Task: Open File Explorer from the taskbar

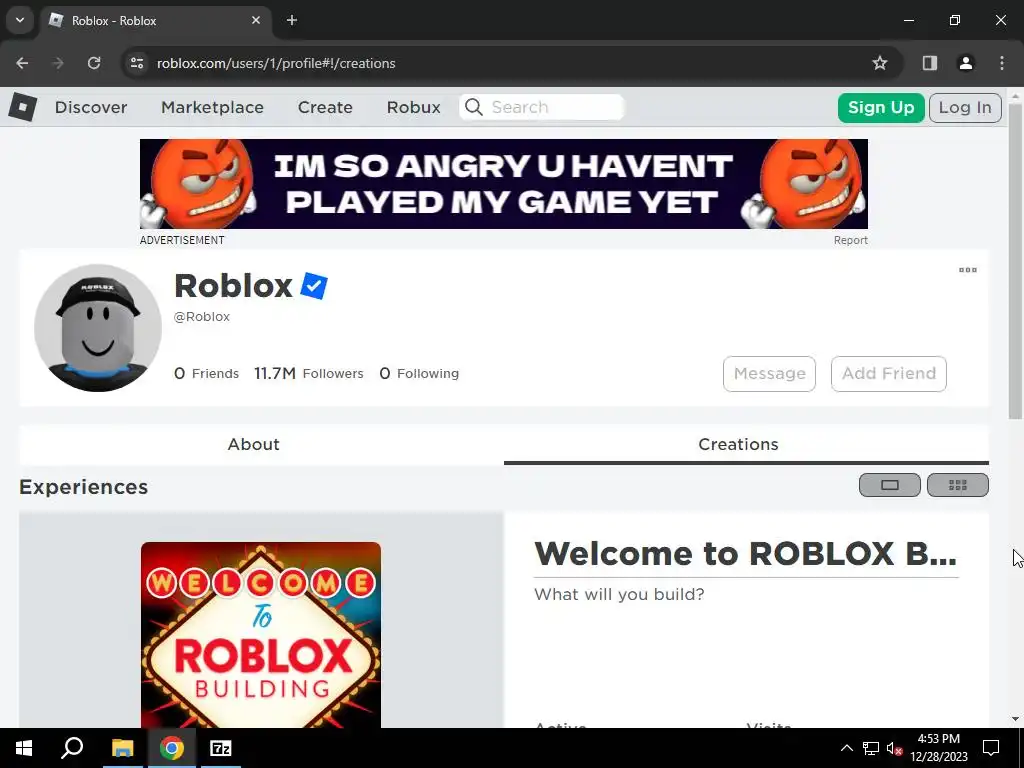Action: pos(122,748)
